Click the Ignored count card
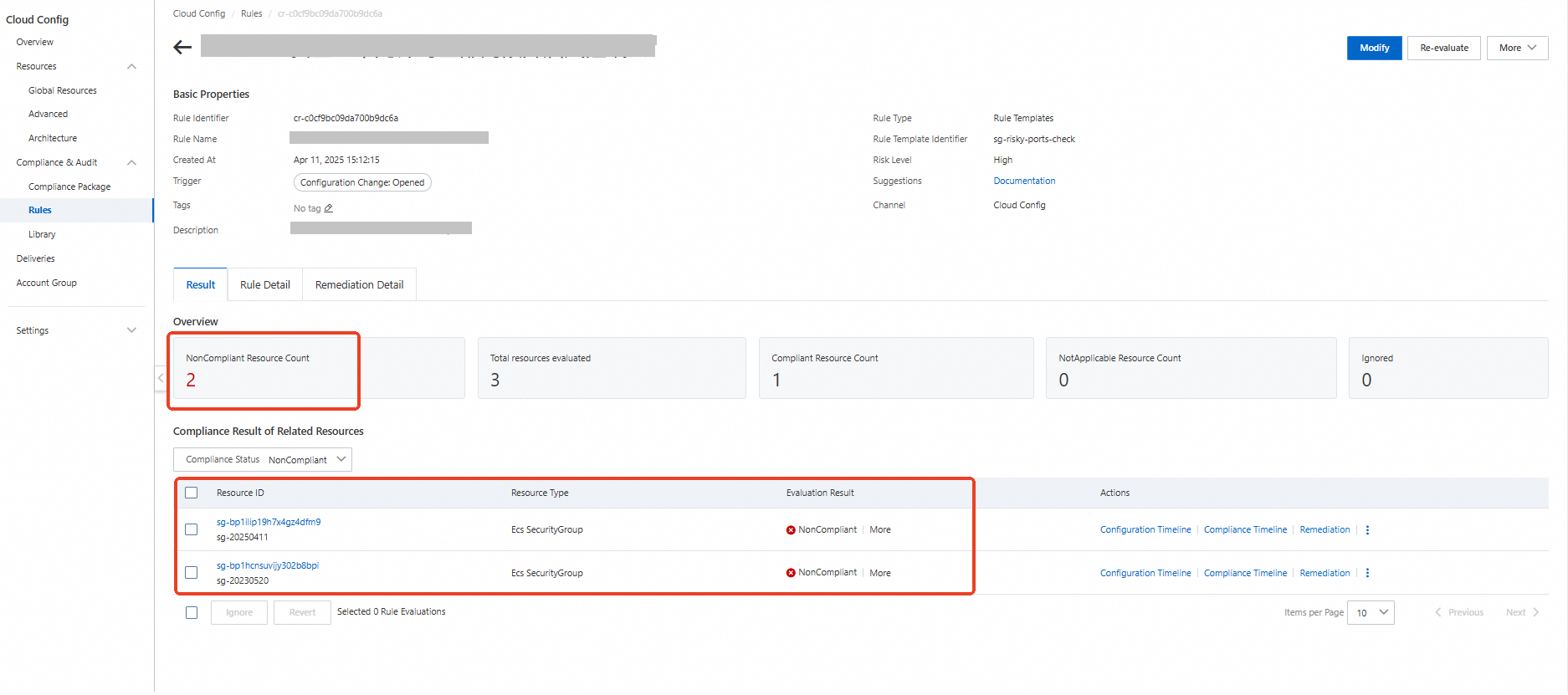This screenshot has width=1568, height=695. tap(1448, 368)
